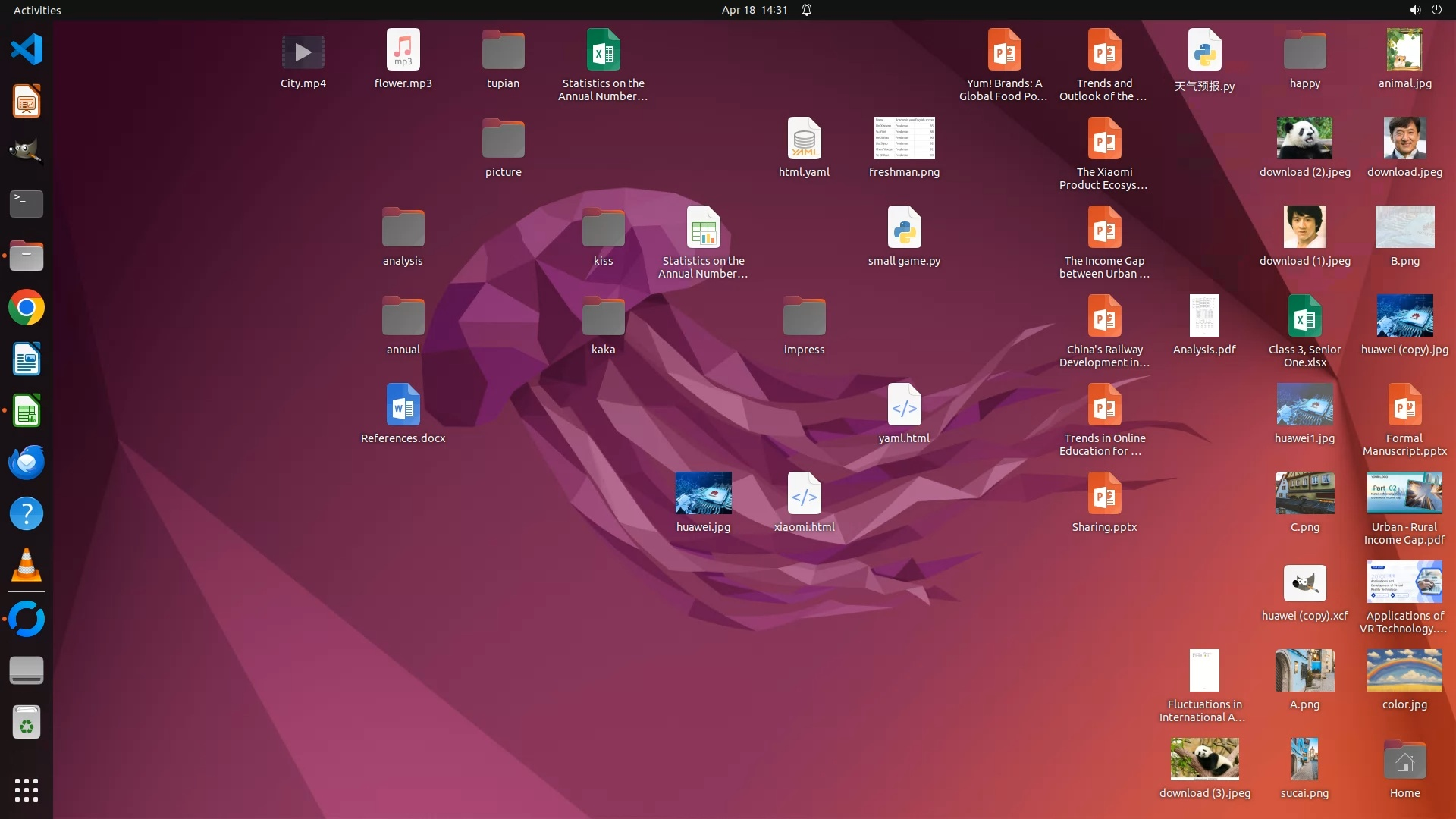Image resolution: width=1456 pixels, height=819 pixels.
Task: Select the color.jpg rainbow thumbnail
Action: coord(1404,670)
